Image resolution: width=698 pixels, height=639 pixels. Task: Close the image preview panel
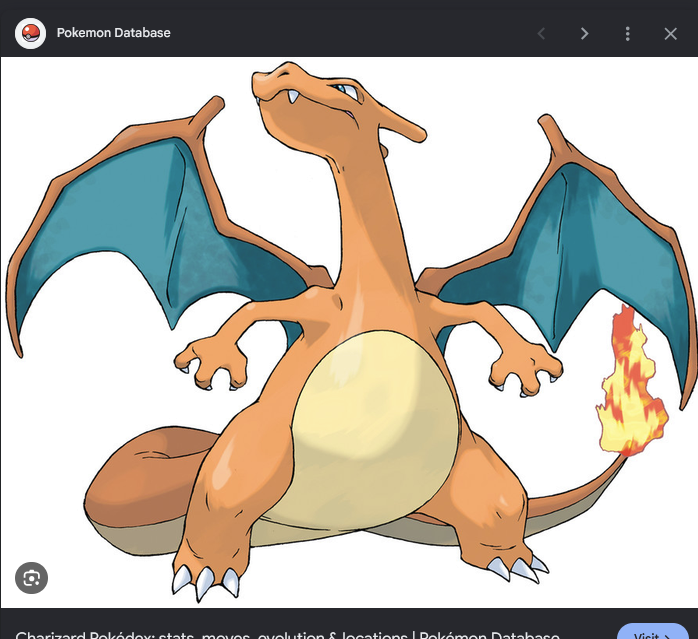pos(670,34)
